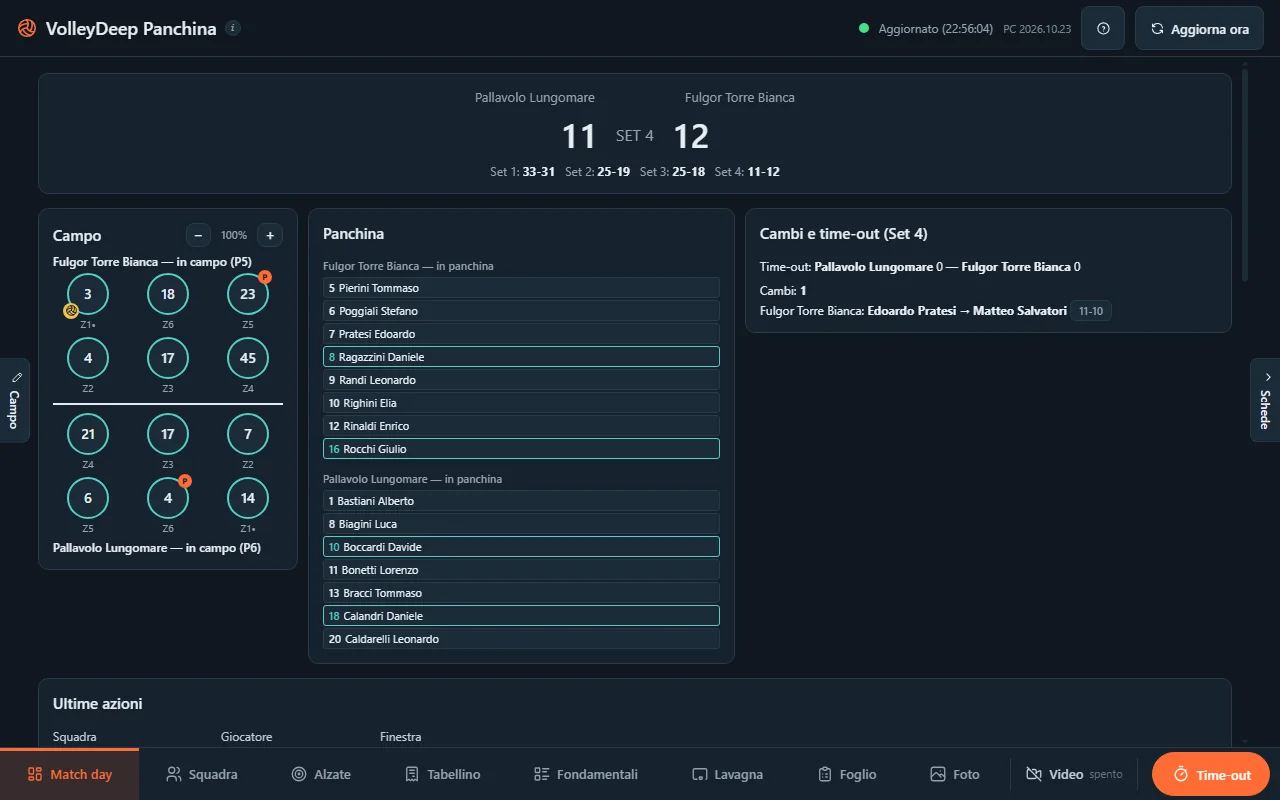Open the Foto tab
This screenshot has height=800, width=1280.
tap(955, 774)
